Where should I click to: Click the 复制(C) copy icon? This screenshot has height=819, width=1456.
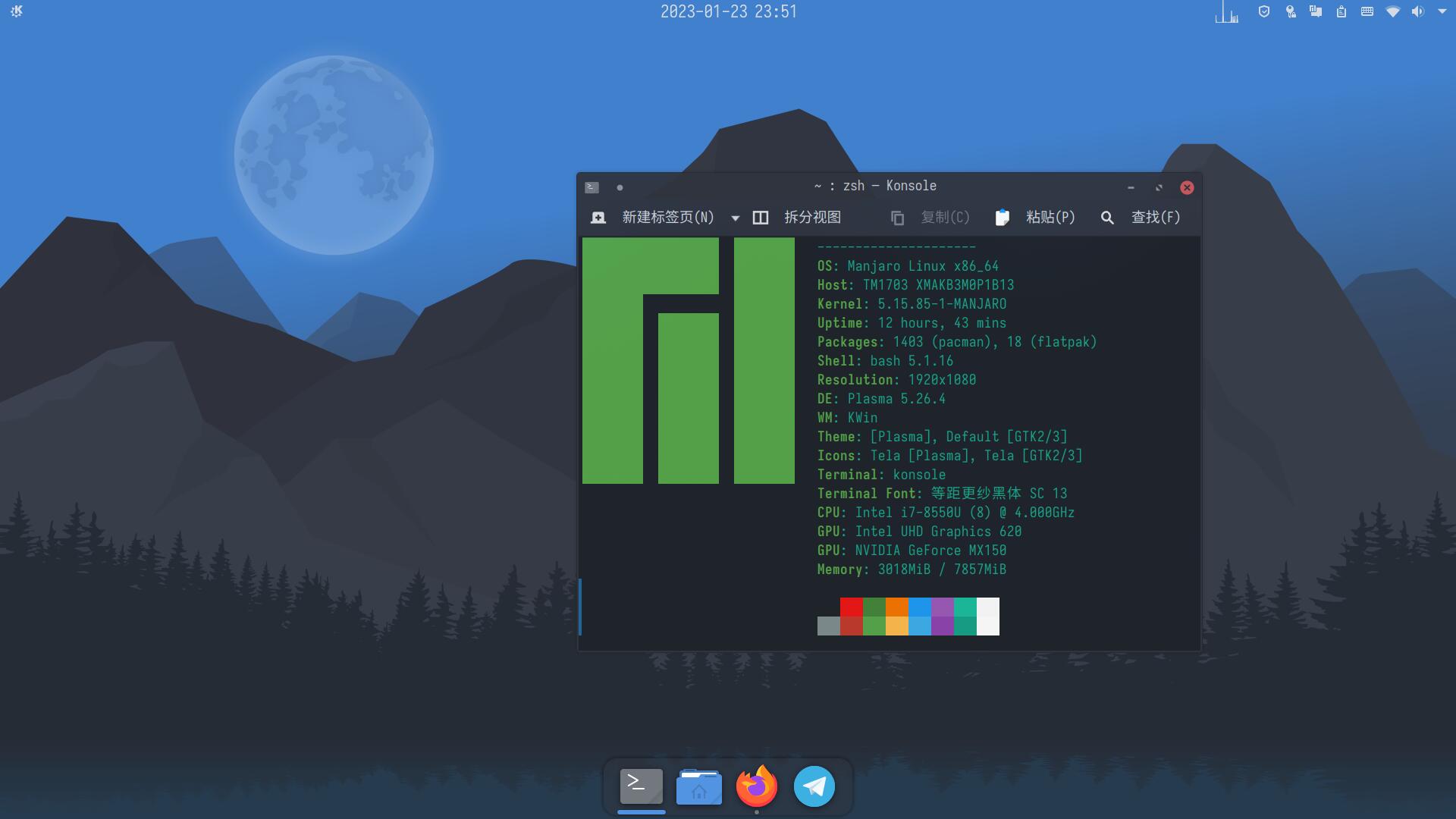coord(897,218)
